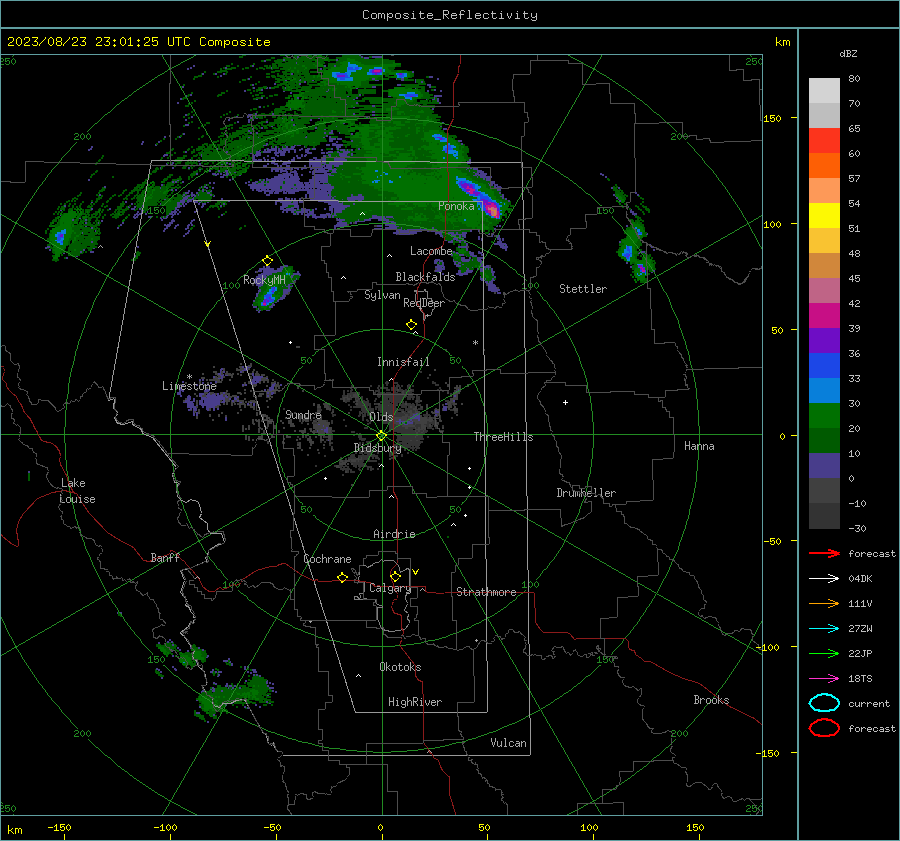
Task: Click the Vulcan city label
Action: click(508, 743)
